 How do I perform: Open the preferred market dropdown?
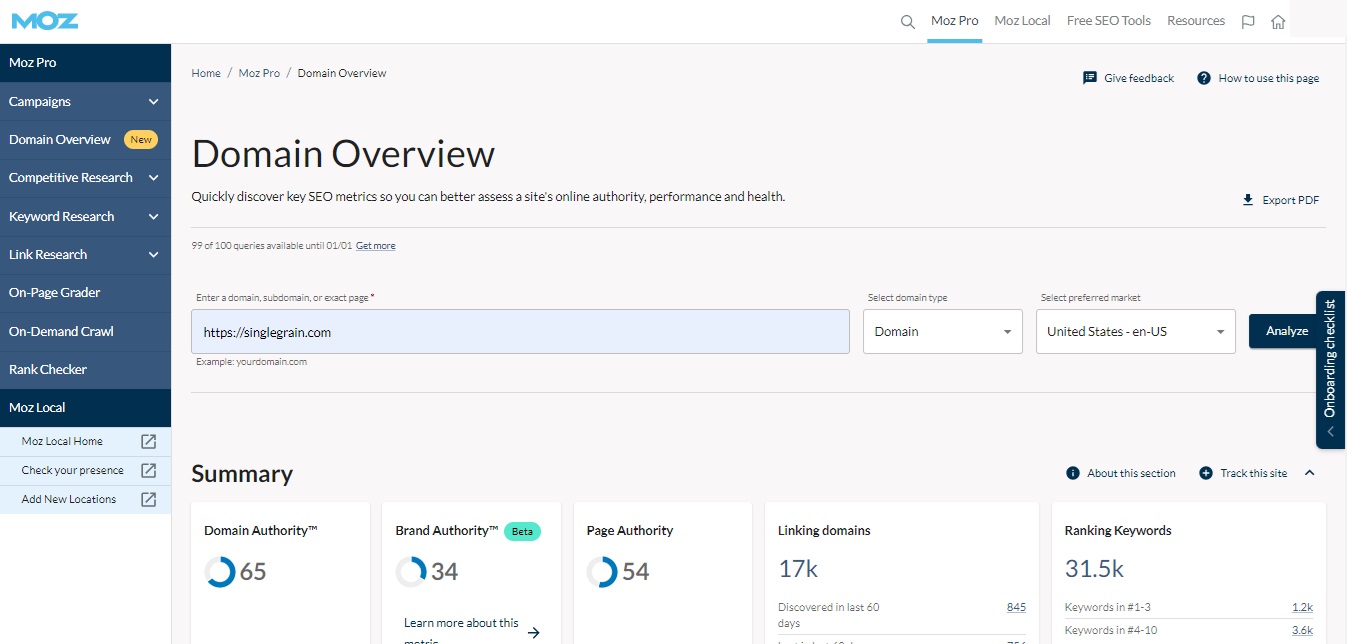(1135, 331)
